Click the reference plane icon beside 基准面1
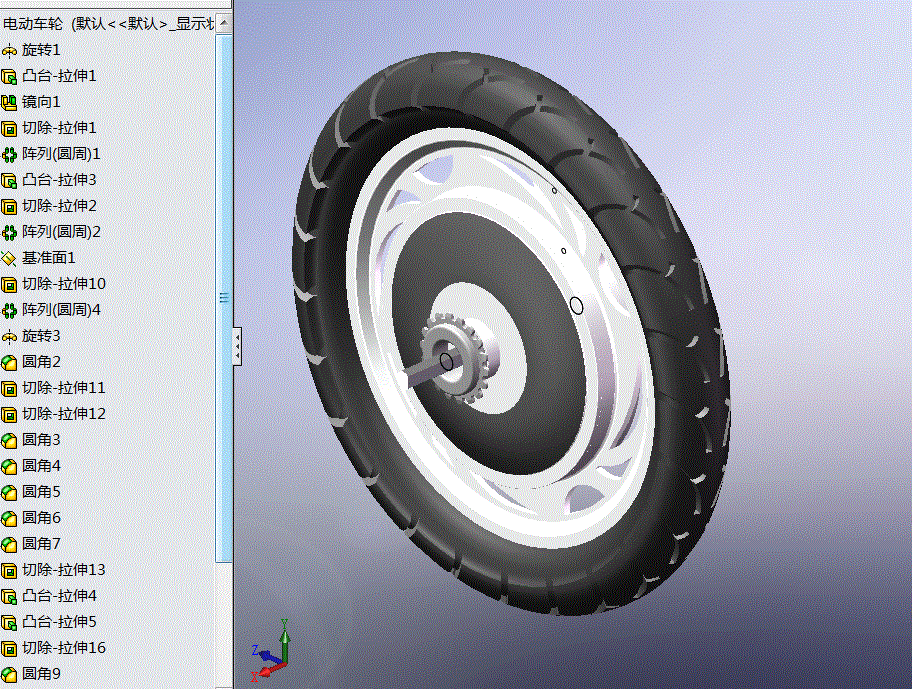The width and height of the screenshot is (912, 689). click(x=9, y=259)
